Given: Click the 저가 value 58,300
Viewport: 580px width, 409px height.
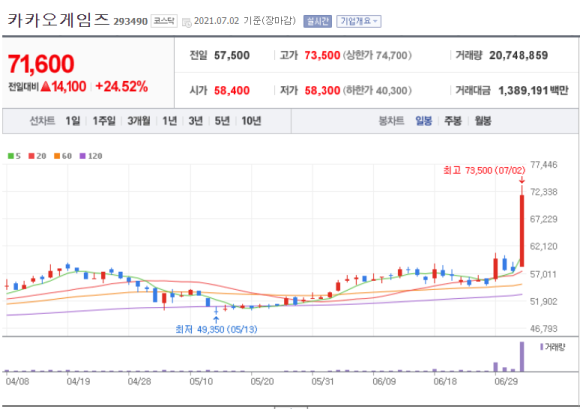Looking at the screenshot, I should click(x=322, y=91).
